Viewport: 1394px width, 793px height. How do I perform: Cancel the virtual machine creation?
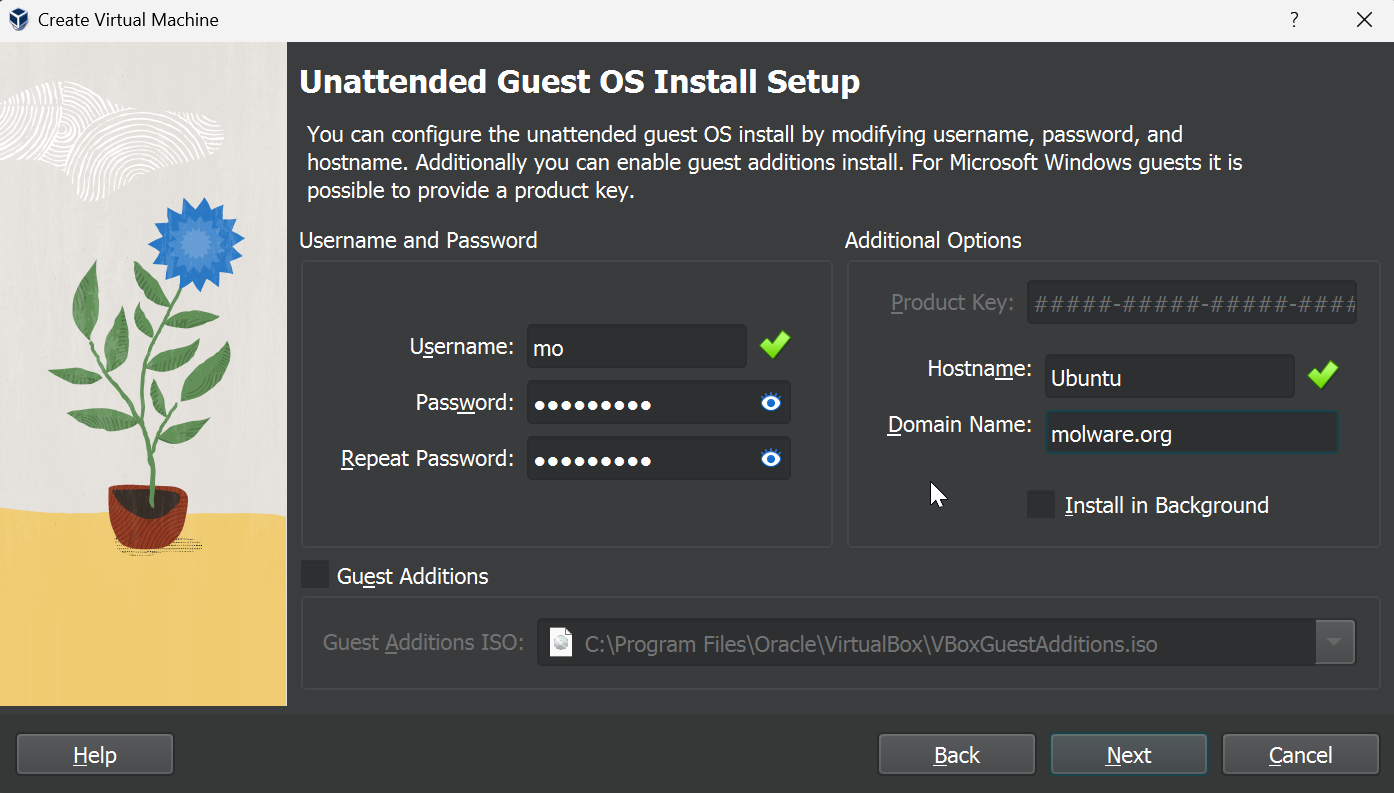[x=1300, y=755]
